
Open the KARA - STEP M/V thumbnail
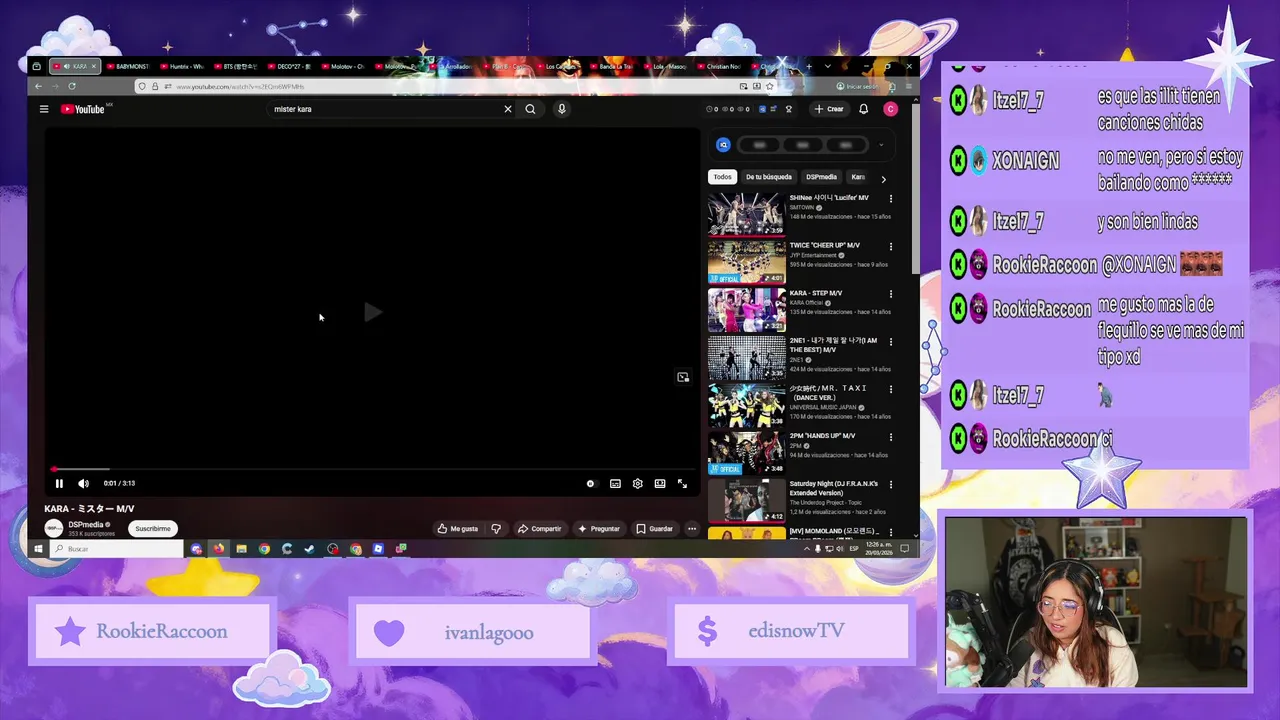(747, 310)
